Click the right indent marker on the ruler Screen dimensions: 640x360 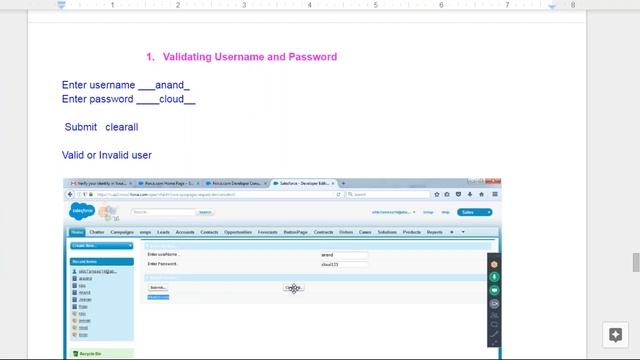tap(552, 6)
